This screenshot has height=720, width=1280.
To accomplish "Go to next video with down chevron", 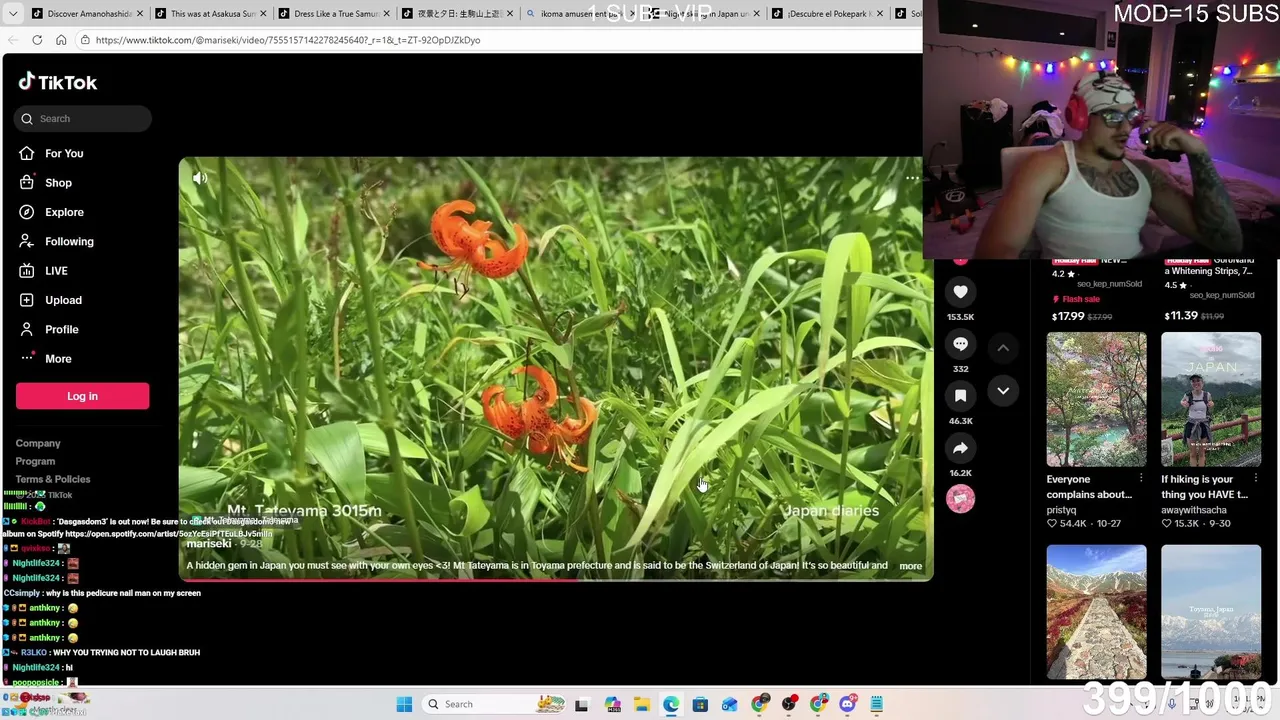I will [1003, 391].
